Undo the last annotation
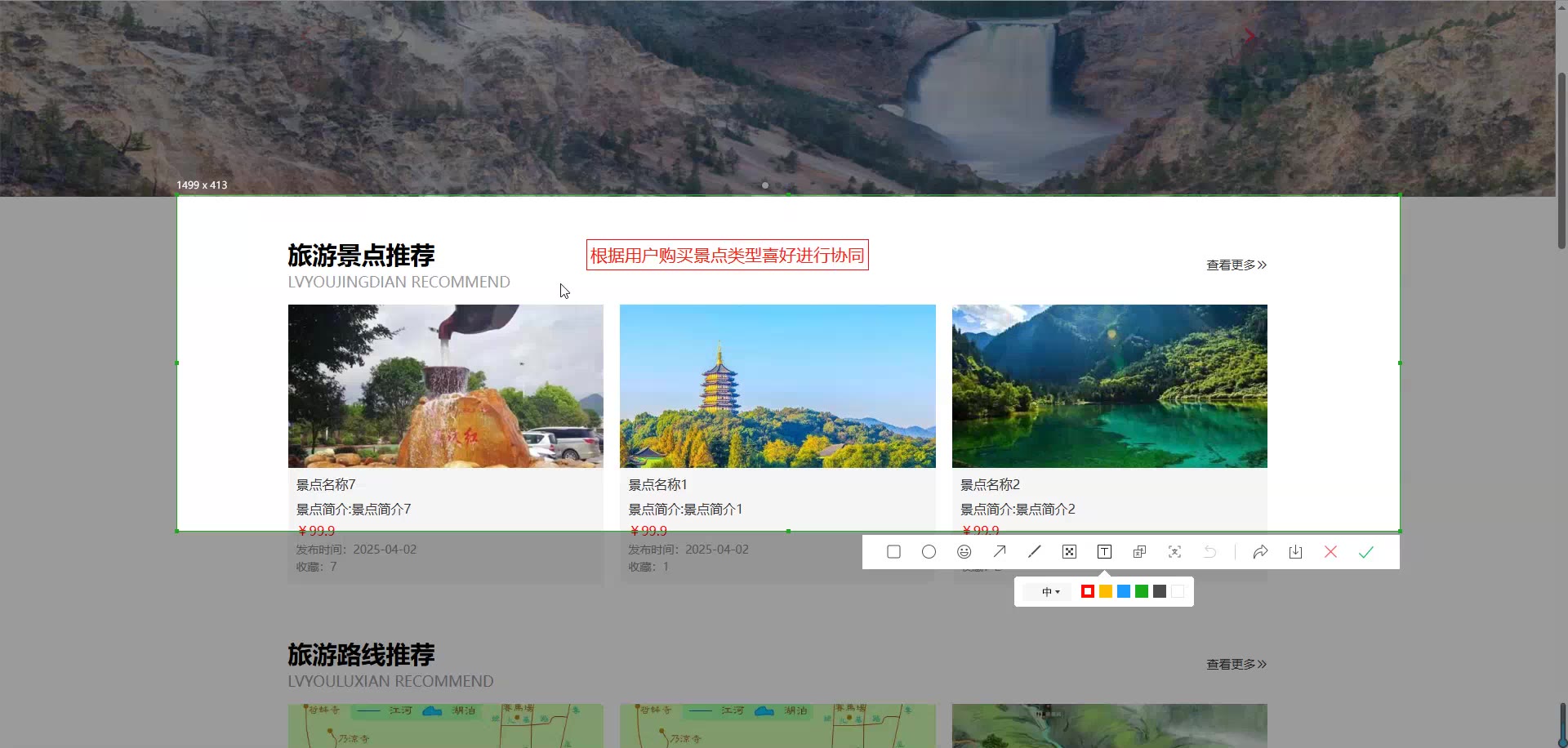Image resolution: width=1568 pixels, height=748 pixels. [x=1209, y=552]
